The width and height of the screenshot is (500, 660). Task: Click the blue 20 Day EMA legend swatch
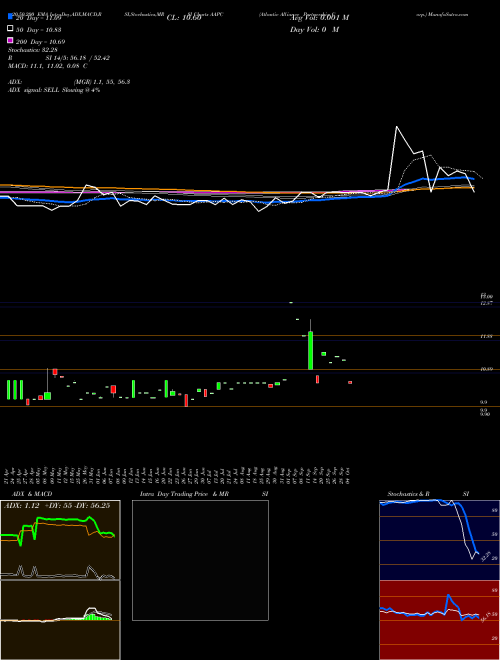(10, 17)
